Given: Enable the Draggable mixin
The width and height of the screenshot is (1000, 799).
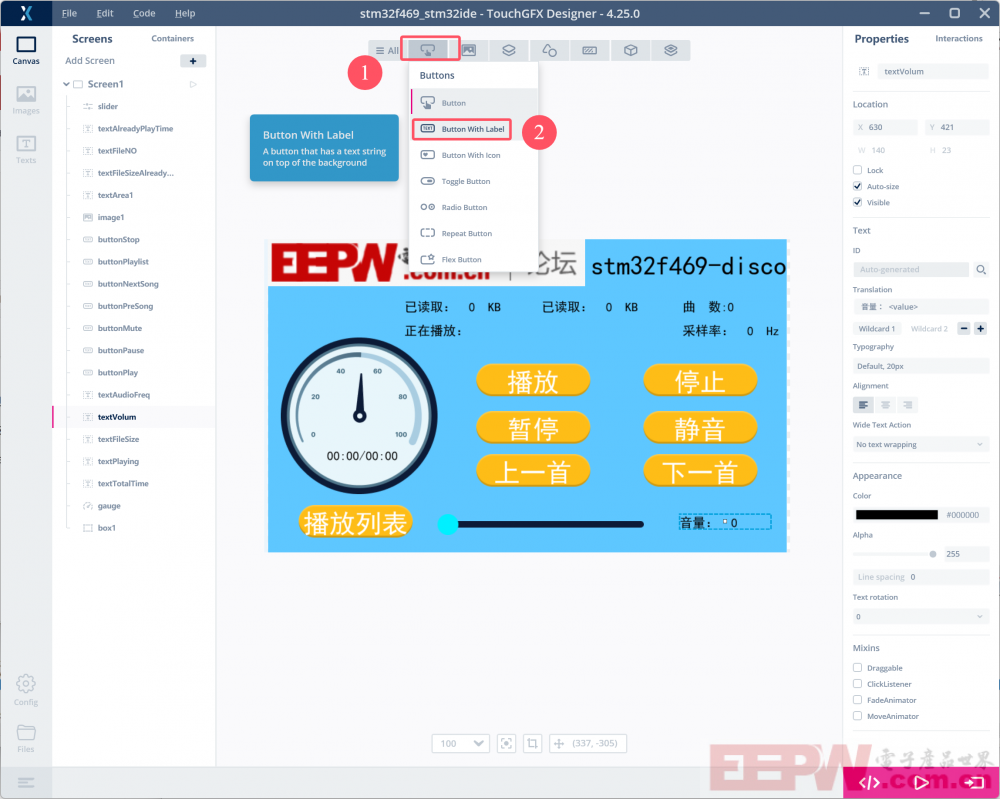Looking at the screenshot, I should [x=857, y=668].
